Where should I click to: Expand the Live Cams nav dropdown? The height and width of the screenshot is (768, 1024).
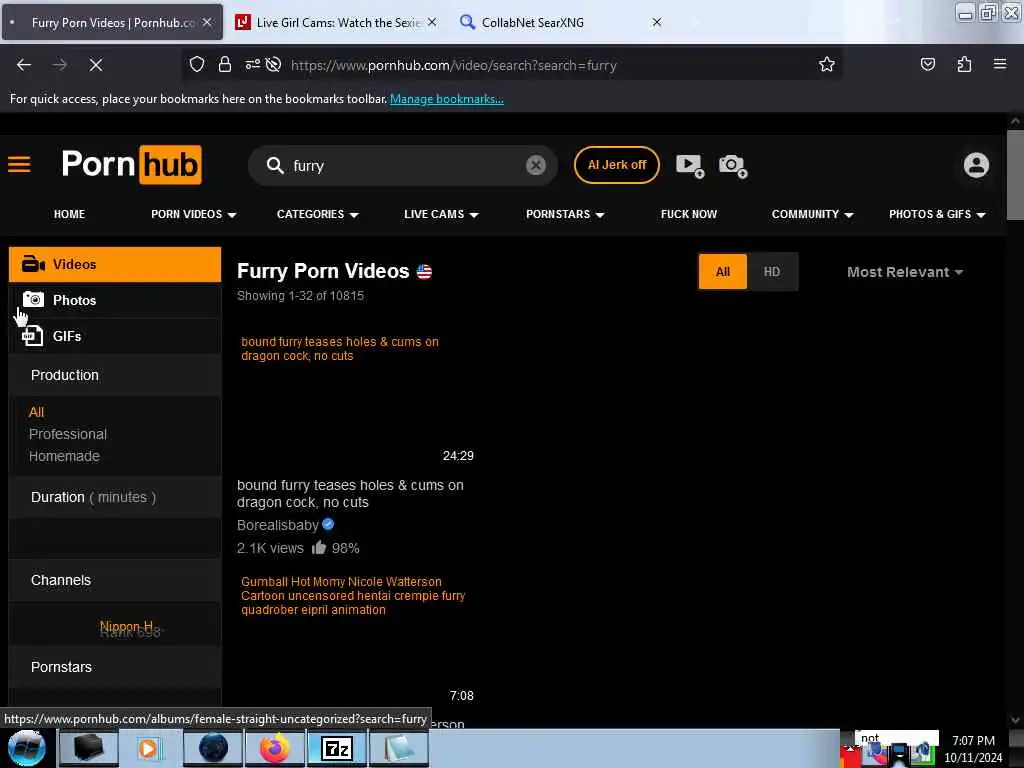[x=441, y=214]
